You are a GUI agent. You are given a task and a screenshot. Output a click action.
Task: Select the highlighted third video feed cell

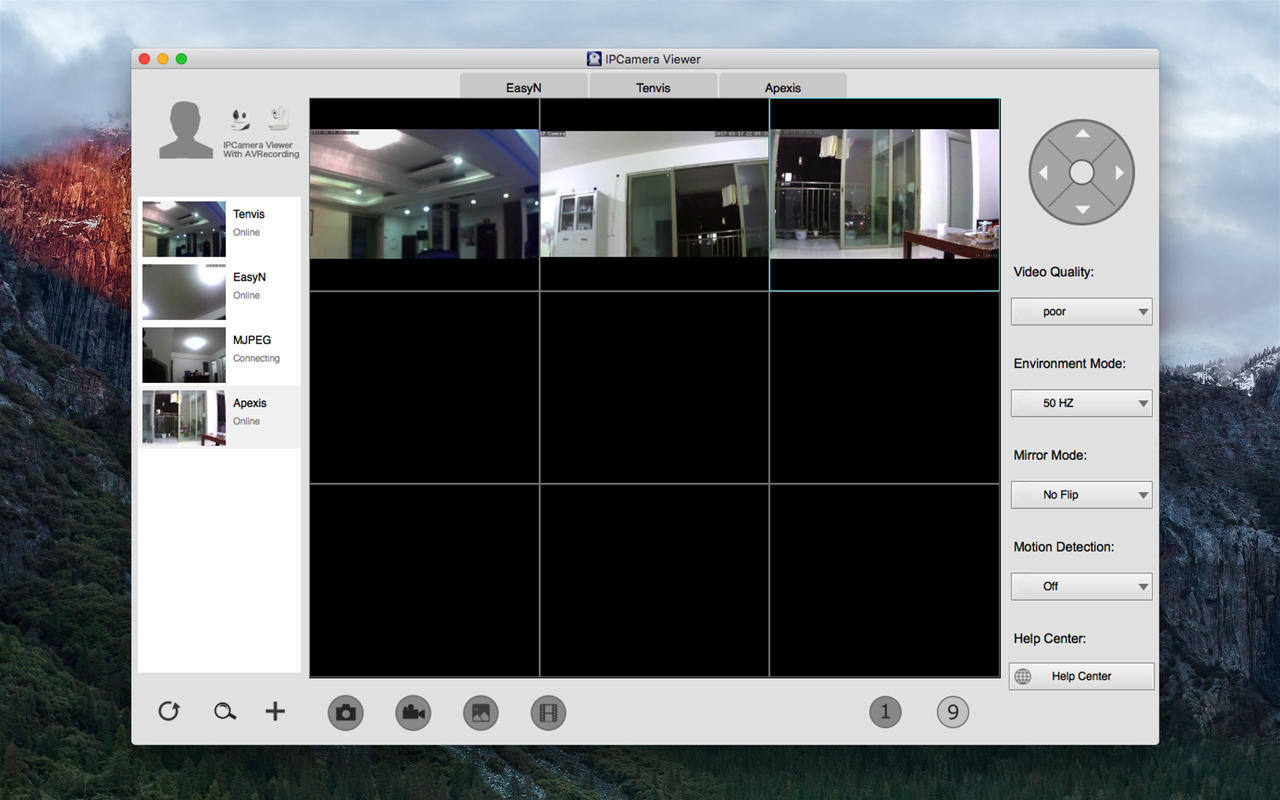(x=885, y=195)
